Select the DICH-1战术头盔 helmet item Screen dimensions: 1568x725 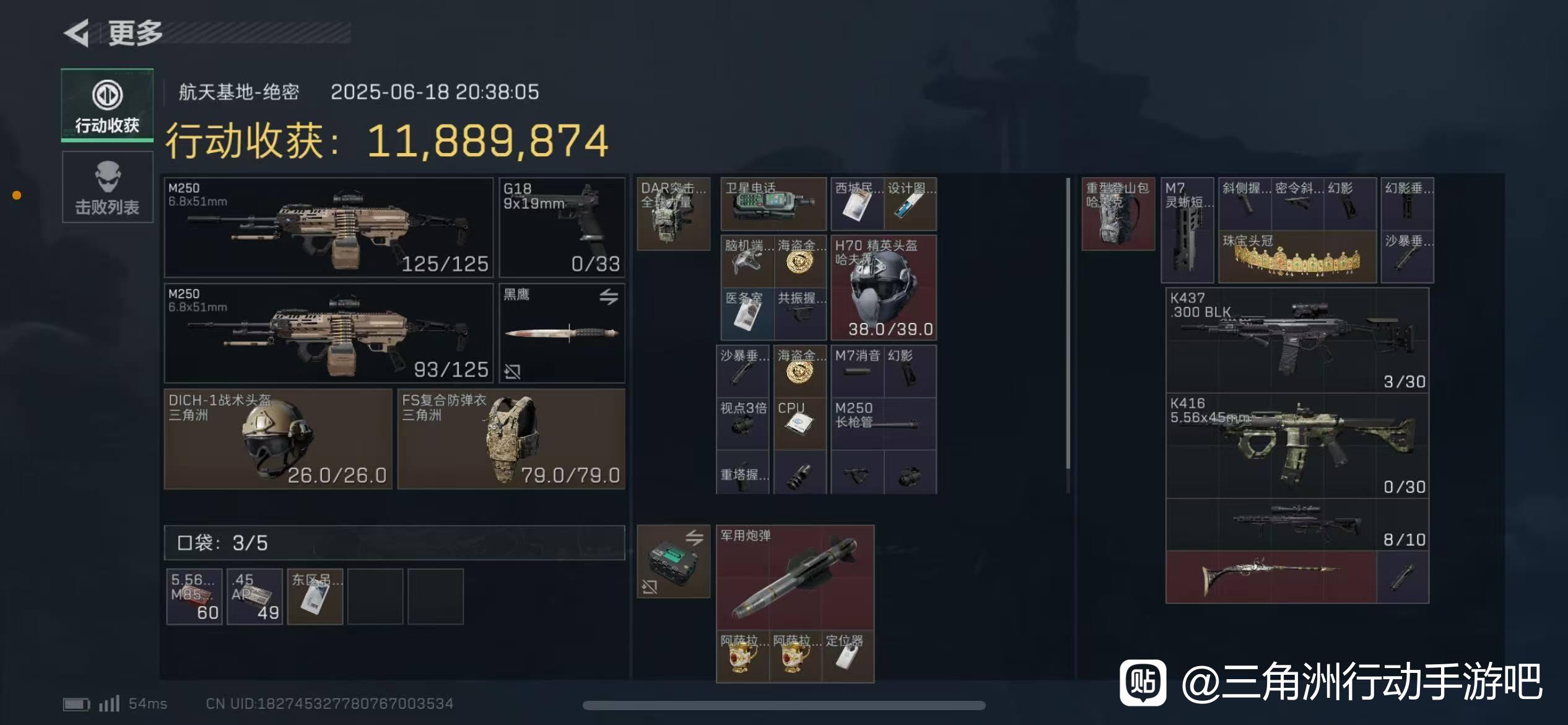pos(278,439)
